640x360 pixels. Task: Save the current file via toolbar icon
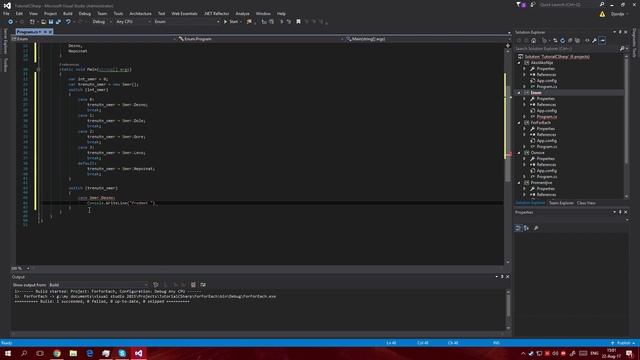coord(51,22)
